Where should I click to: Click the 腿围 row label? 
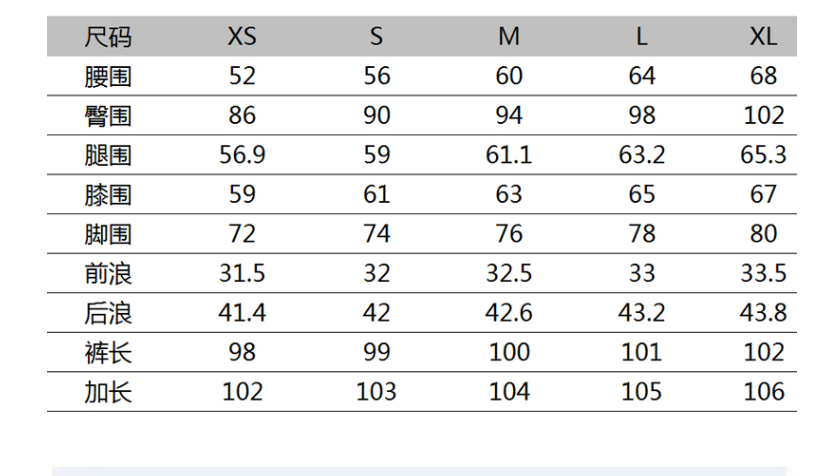point(108,155)
